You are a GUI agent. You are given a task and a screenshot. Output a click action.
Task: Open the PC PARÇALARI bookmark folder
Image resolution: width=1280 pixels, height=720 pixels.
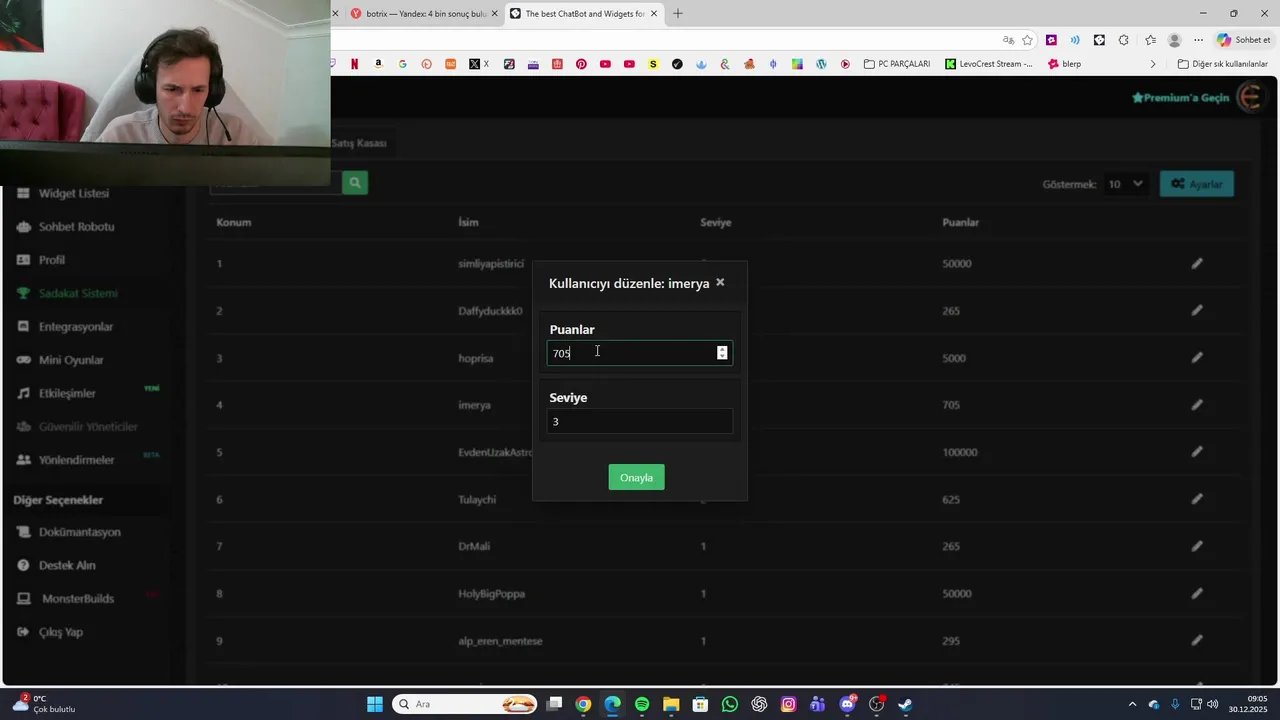click(897, 64)
